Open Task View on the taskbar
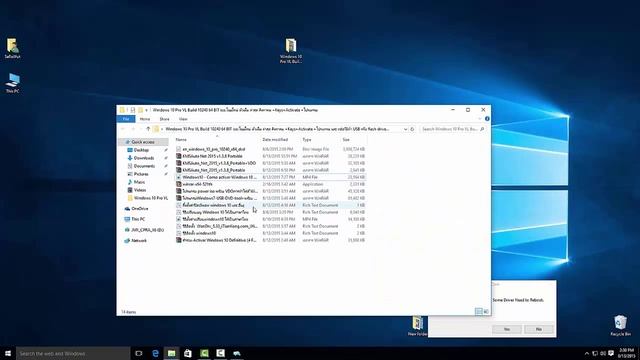The image size is (640, 360). coord(139,353)
